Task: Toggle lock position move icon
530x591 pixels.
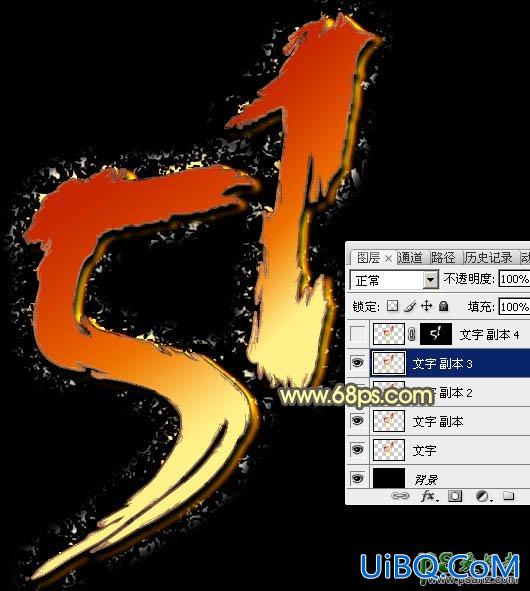Action: click(x=426, y=306)
